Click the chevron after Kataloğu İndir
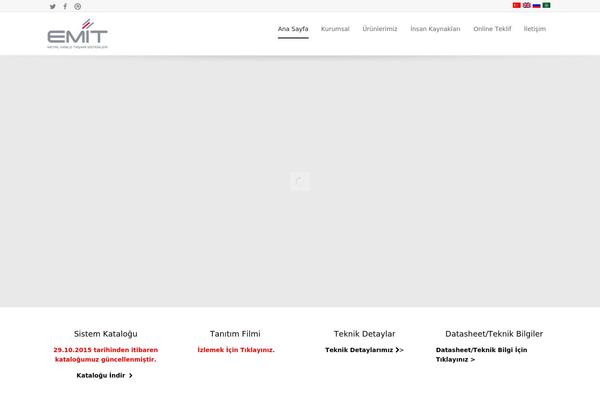The width and height of the screenshot is (600, 400). coord(131,376)
